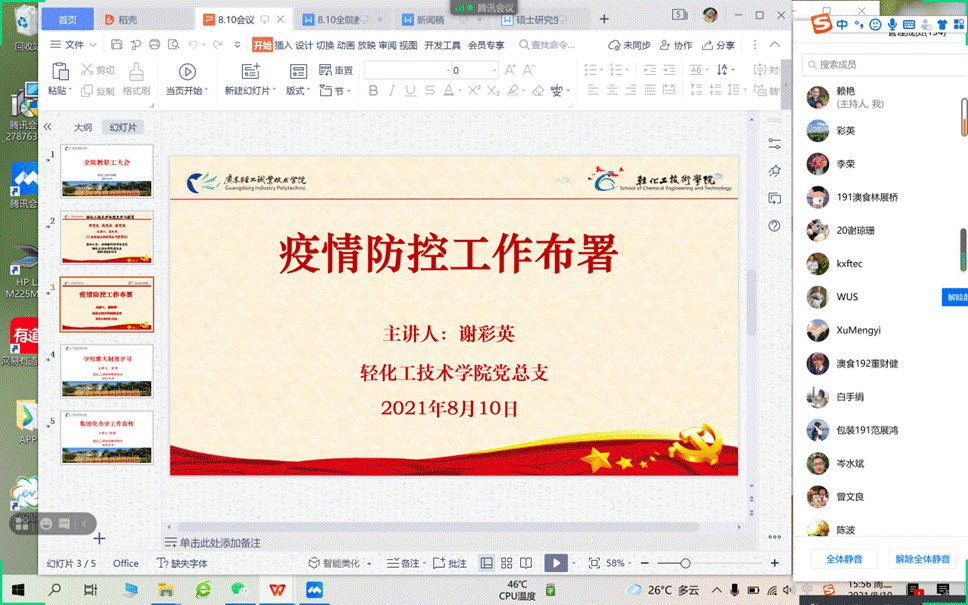Click the 全体静音 mute all button
The width and height of the screenshot is (968, 605).
click(843, 559)
